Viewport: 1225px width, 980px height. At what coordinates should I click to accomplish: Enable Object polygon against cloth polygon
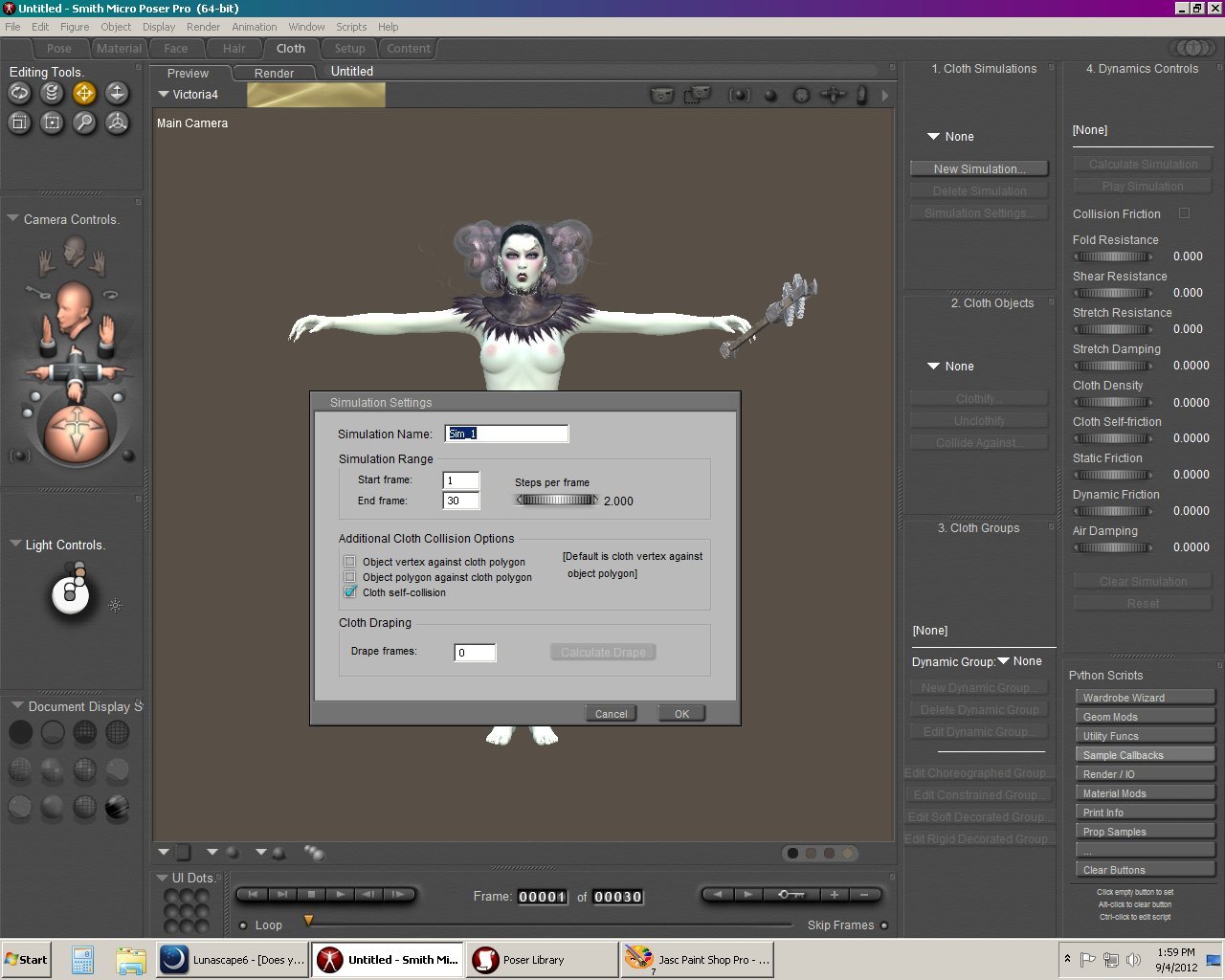pos(350,577)
